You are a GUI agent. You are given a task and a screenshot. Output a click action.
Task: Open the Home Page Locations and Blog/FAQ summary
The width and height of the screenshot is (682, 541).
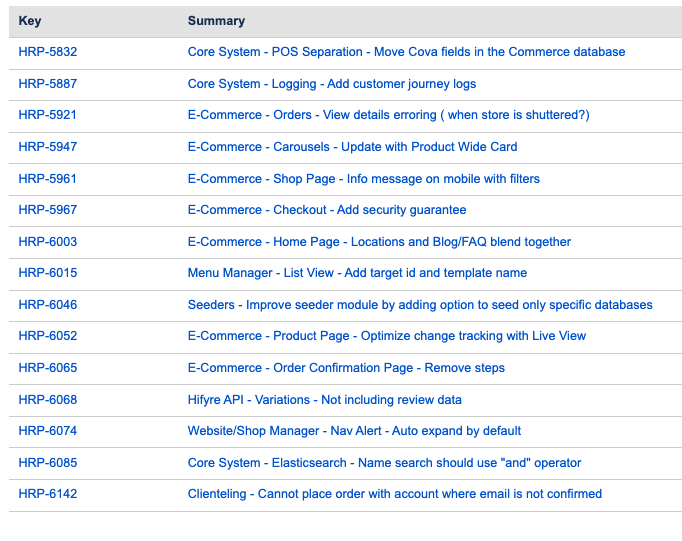point(379,242)
